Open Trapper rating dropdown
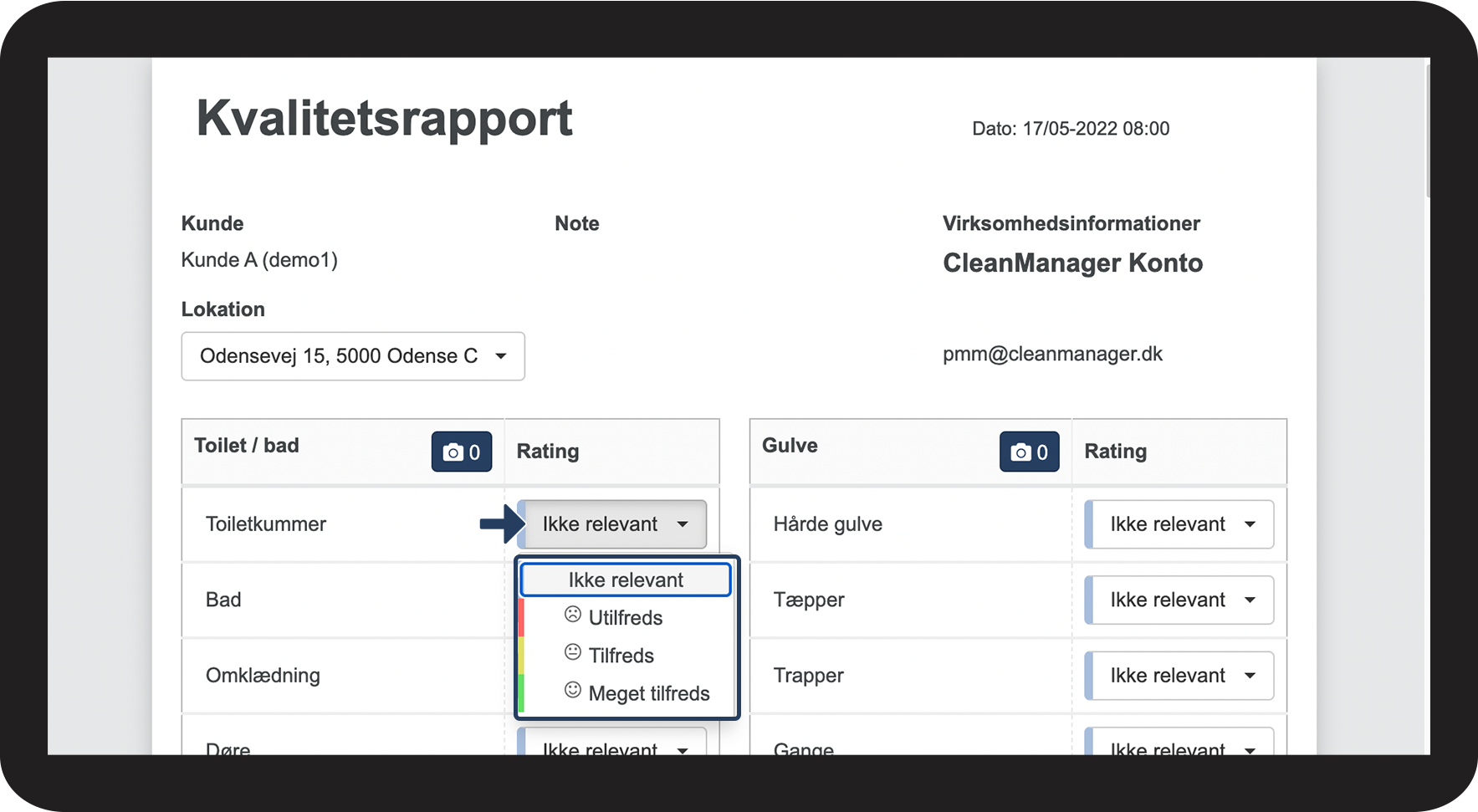 (x=1179, y=676)
